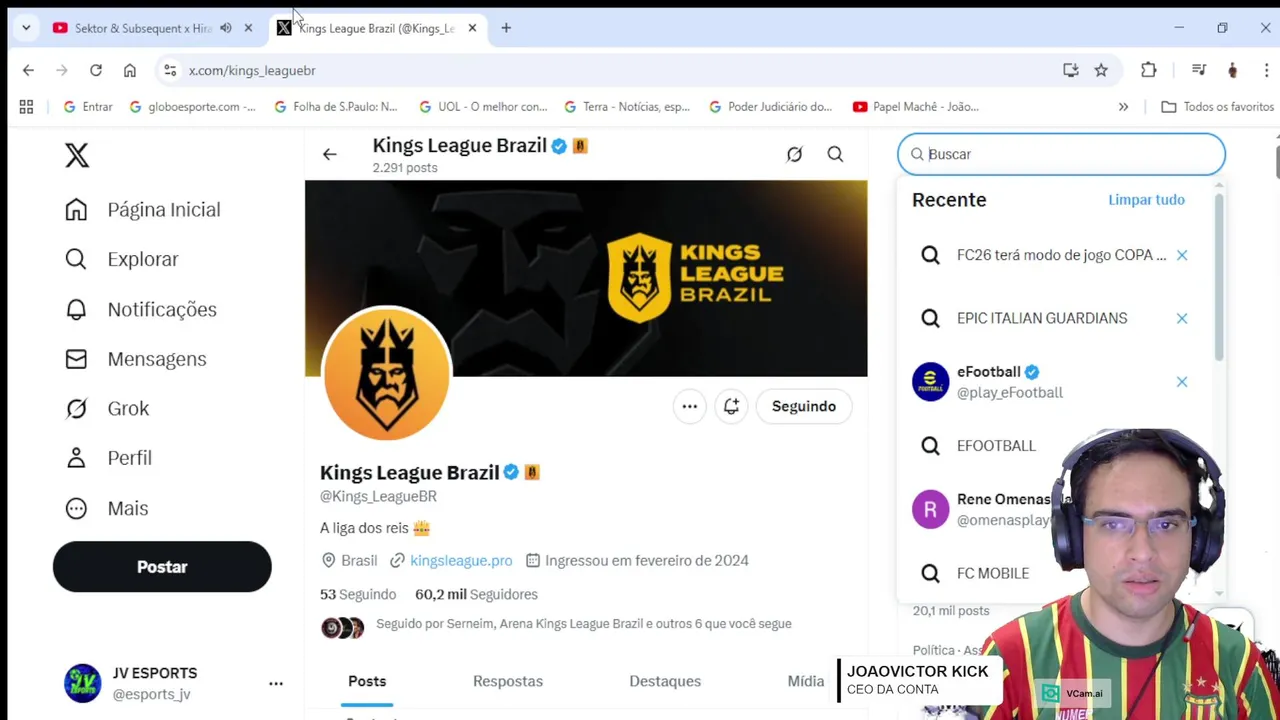Switch to the Respostas tab
Viewport: 1280px width, 720px height.
508,681
